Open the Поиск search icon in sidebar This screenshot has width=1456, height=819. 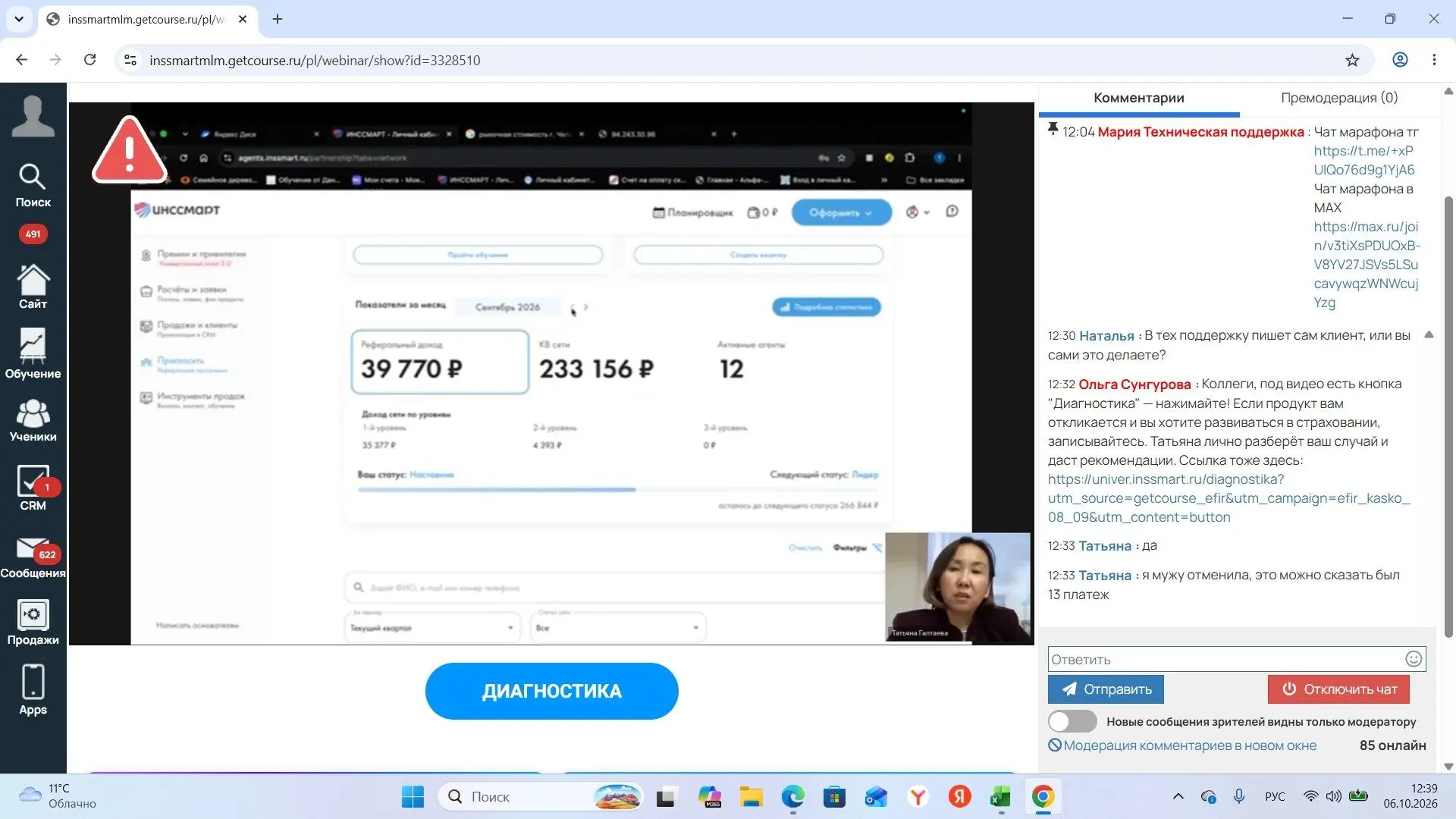click(33, 185)
